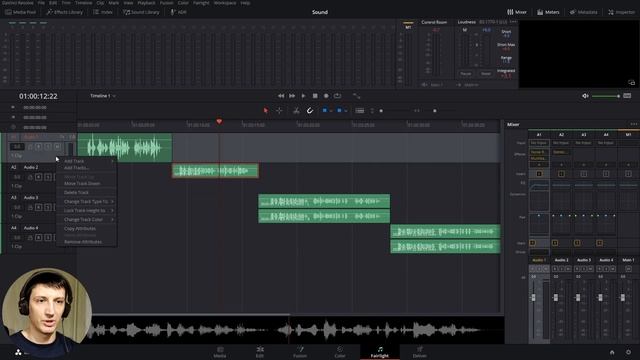
Task: Expand Change Track Color submenu
Action: coord(87,220)
